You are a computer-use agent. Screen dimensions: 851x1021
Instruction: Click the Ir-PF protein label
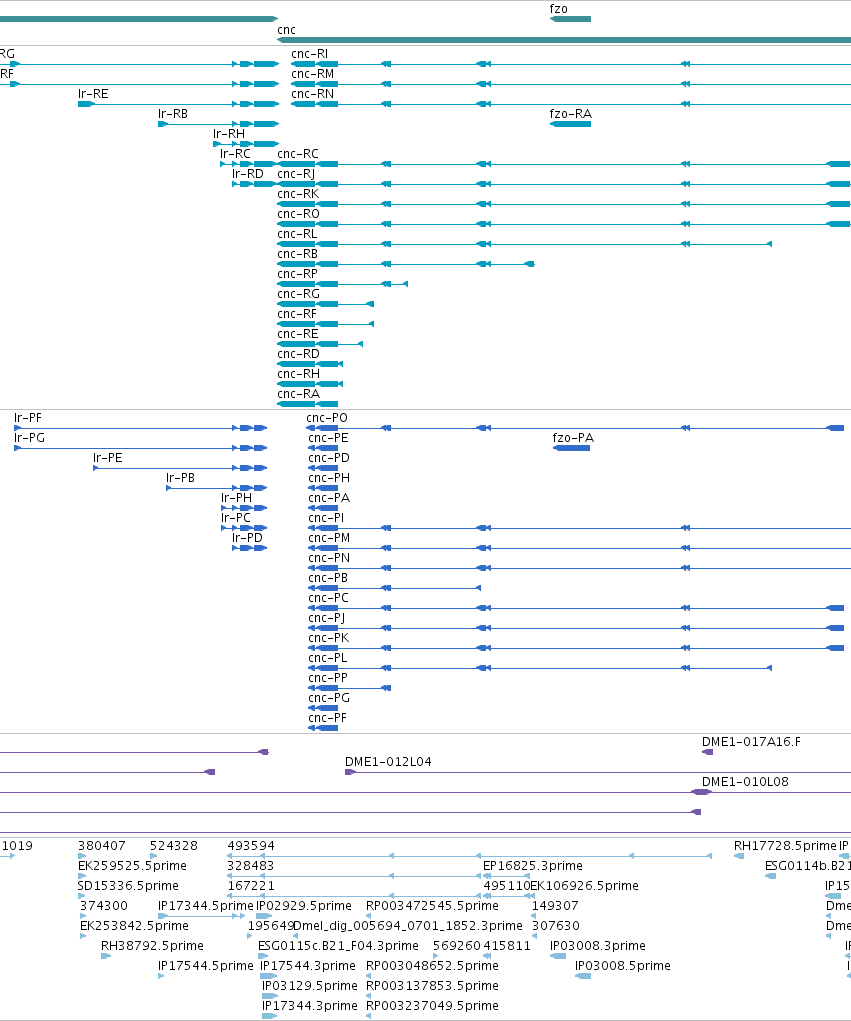coord(28,418)
